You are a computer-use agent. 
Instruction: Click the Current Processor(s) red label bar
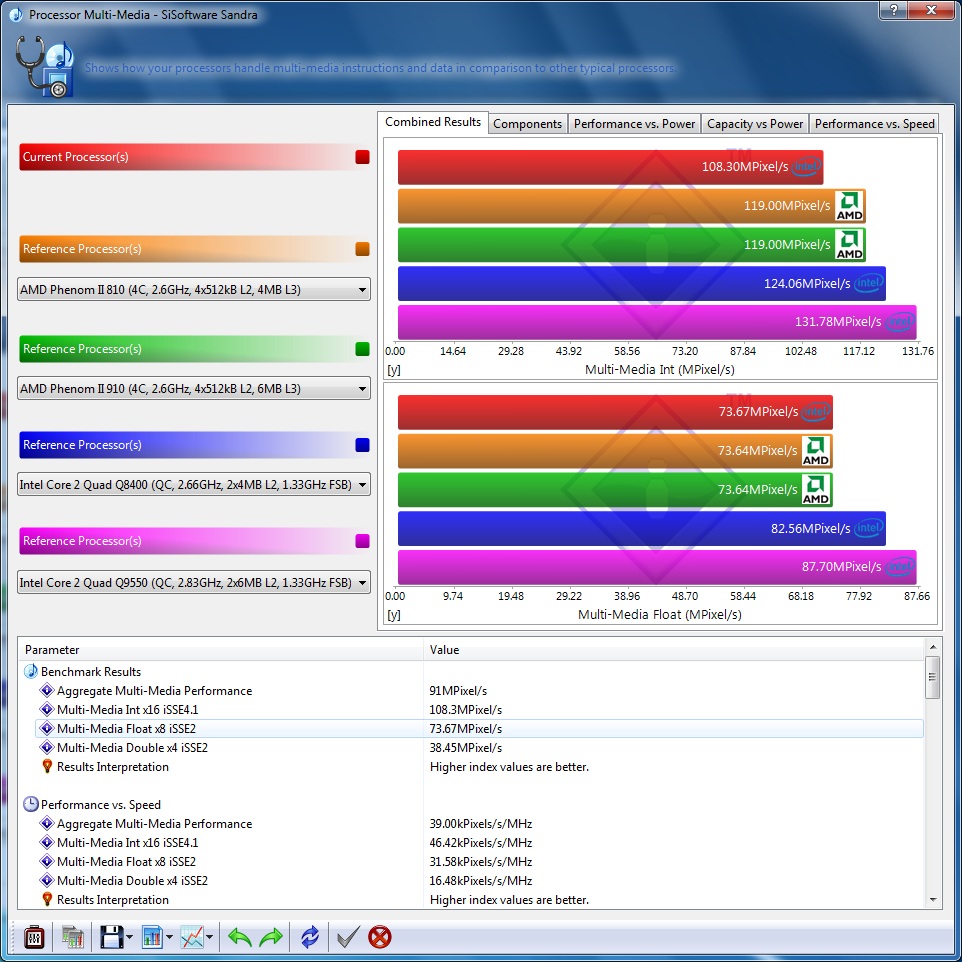194,156
